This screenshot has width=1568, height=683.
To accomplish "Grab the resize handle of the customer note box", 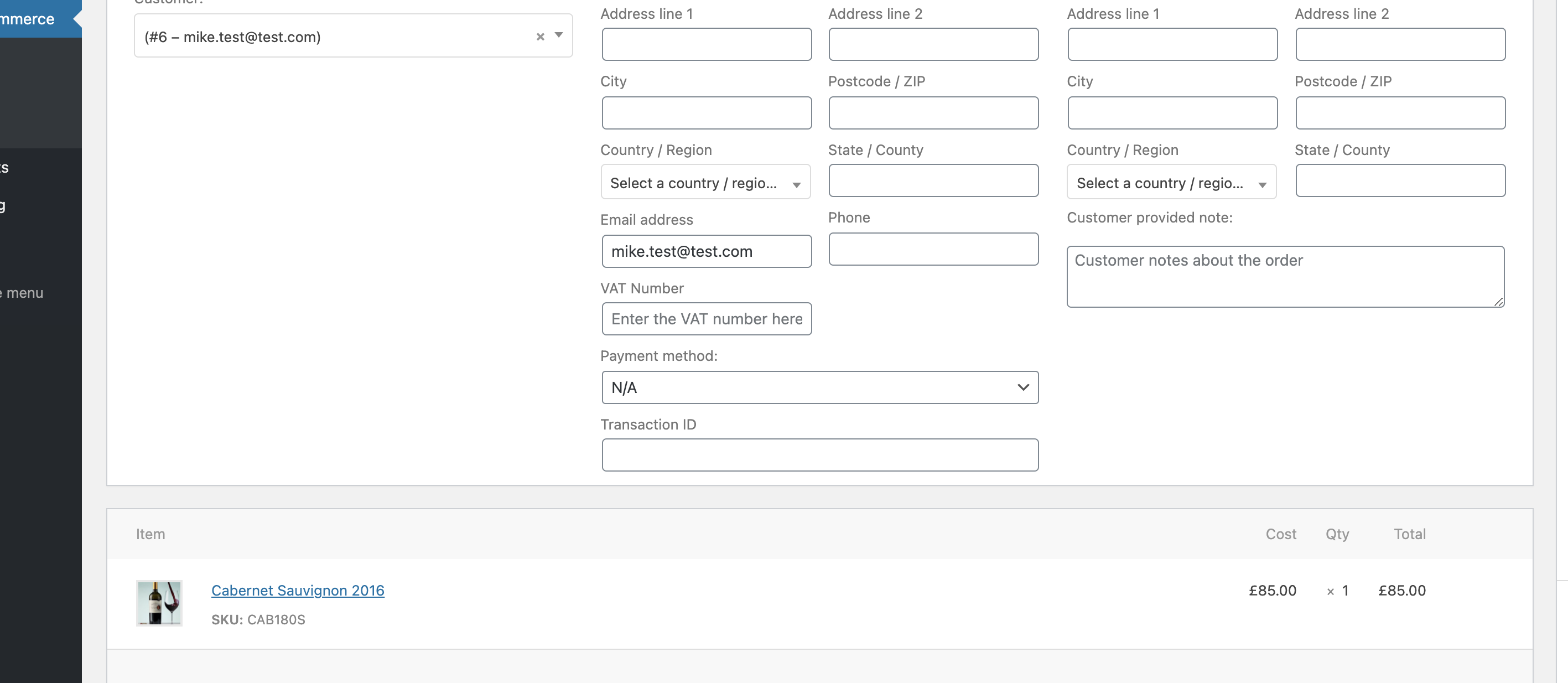I will pos(1499,302).
